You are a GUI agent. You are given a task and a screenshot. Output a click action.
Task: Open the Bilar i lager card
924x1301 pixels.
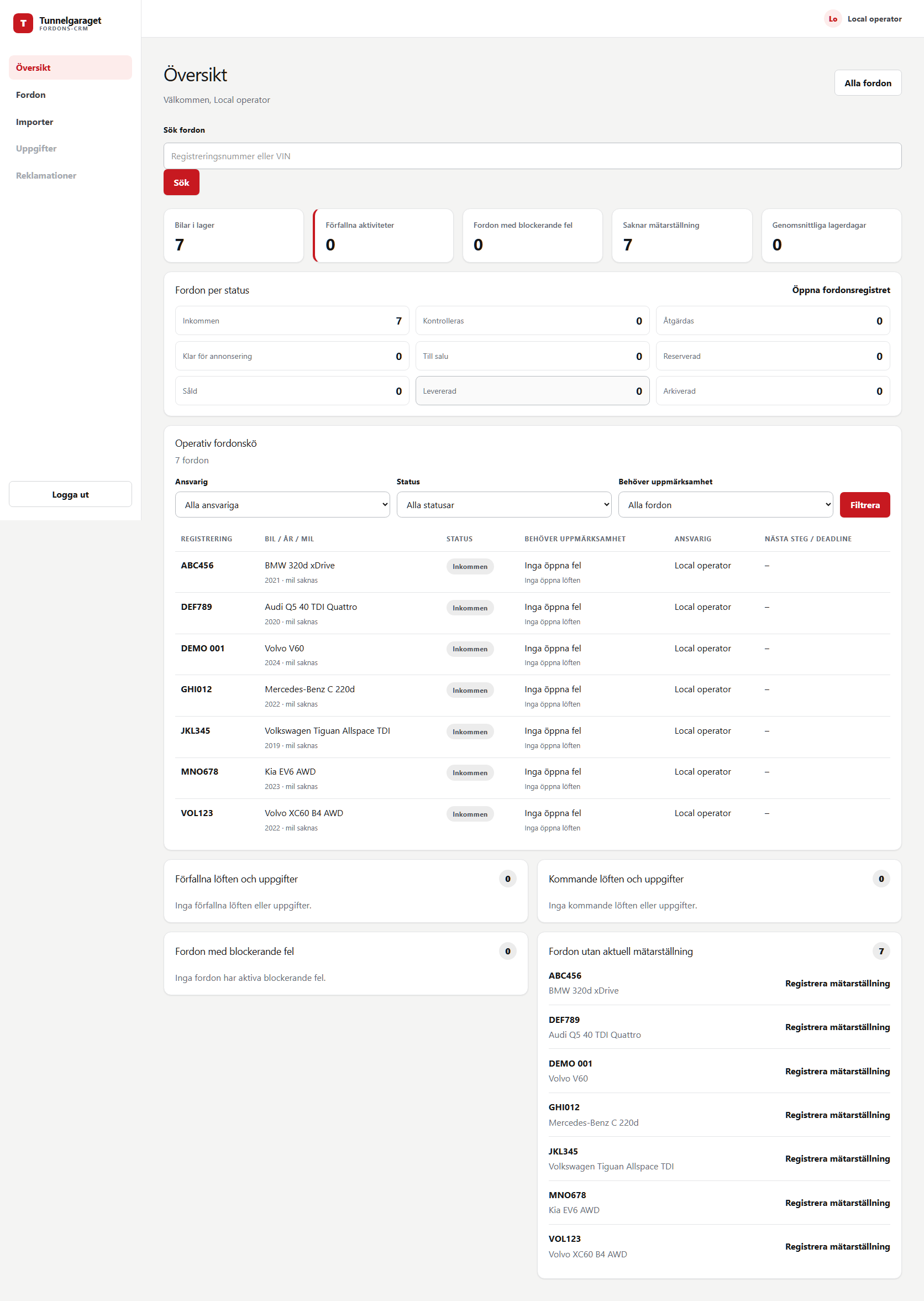(x=233, y=236)
